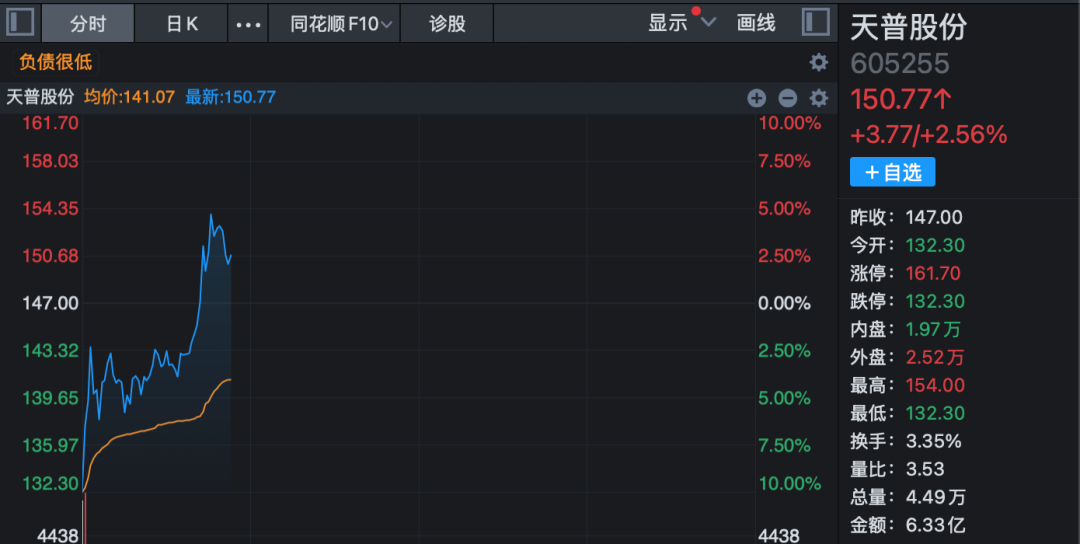Switch to 日K tab
The height and width of the screenshot is (544, 1080).
182,23
